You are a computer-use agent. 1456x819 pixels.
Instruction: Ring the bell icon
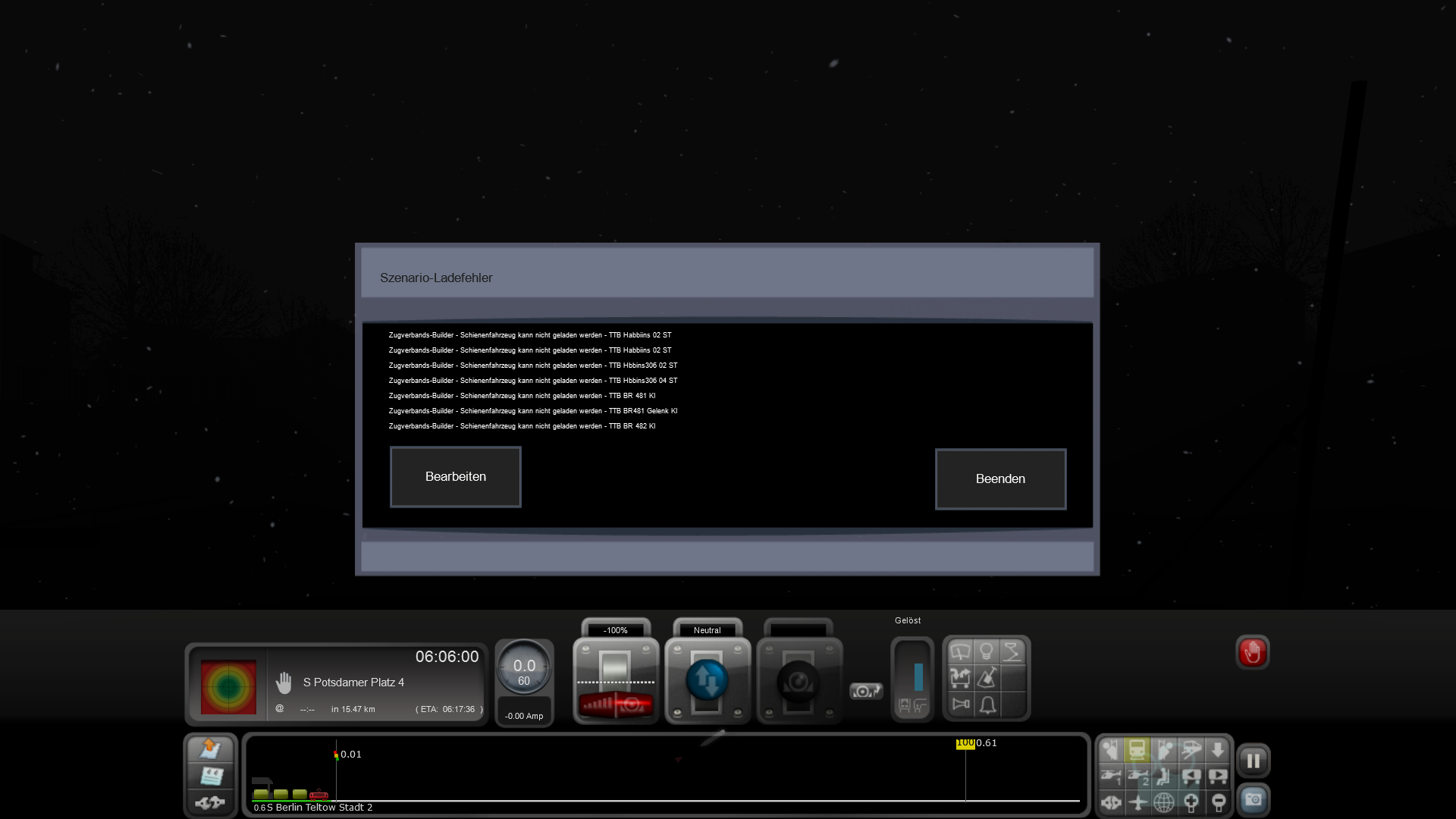987,705
